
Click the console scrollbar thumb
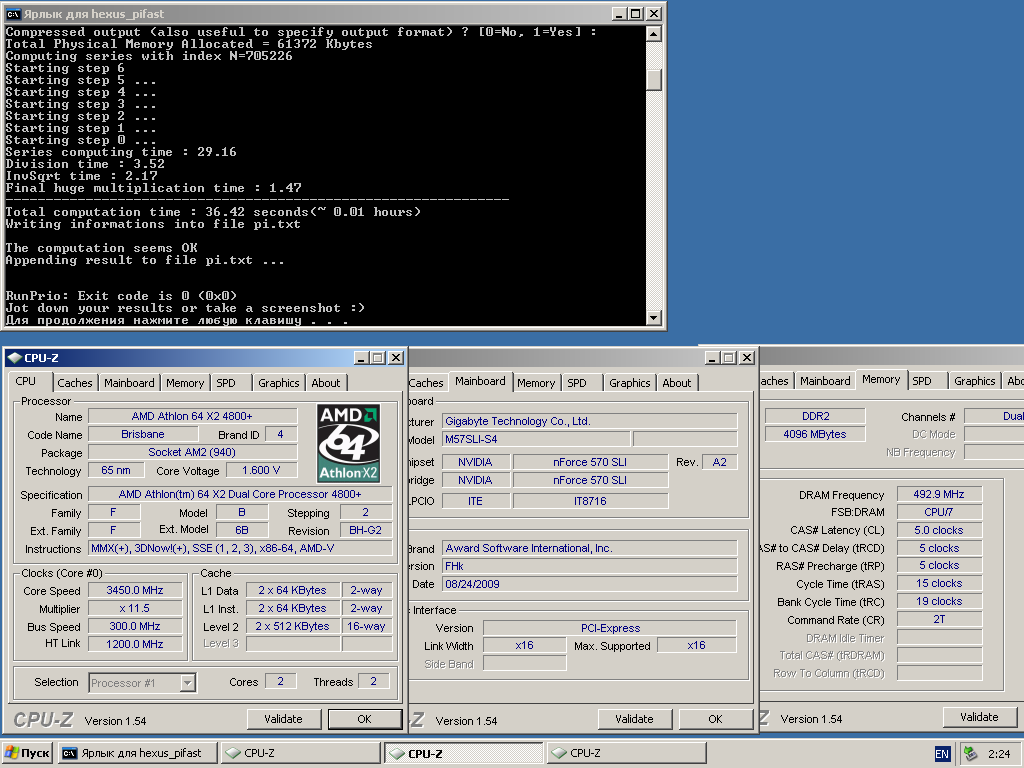[654, 80]
